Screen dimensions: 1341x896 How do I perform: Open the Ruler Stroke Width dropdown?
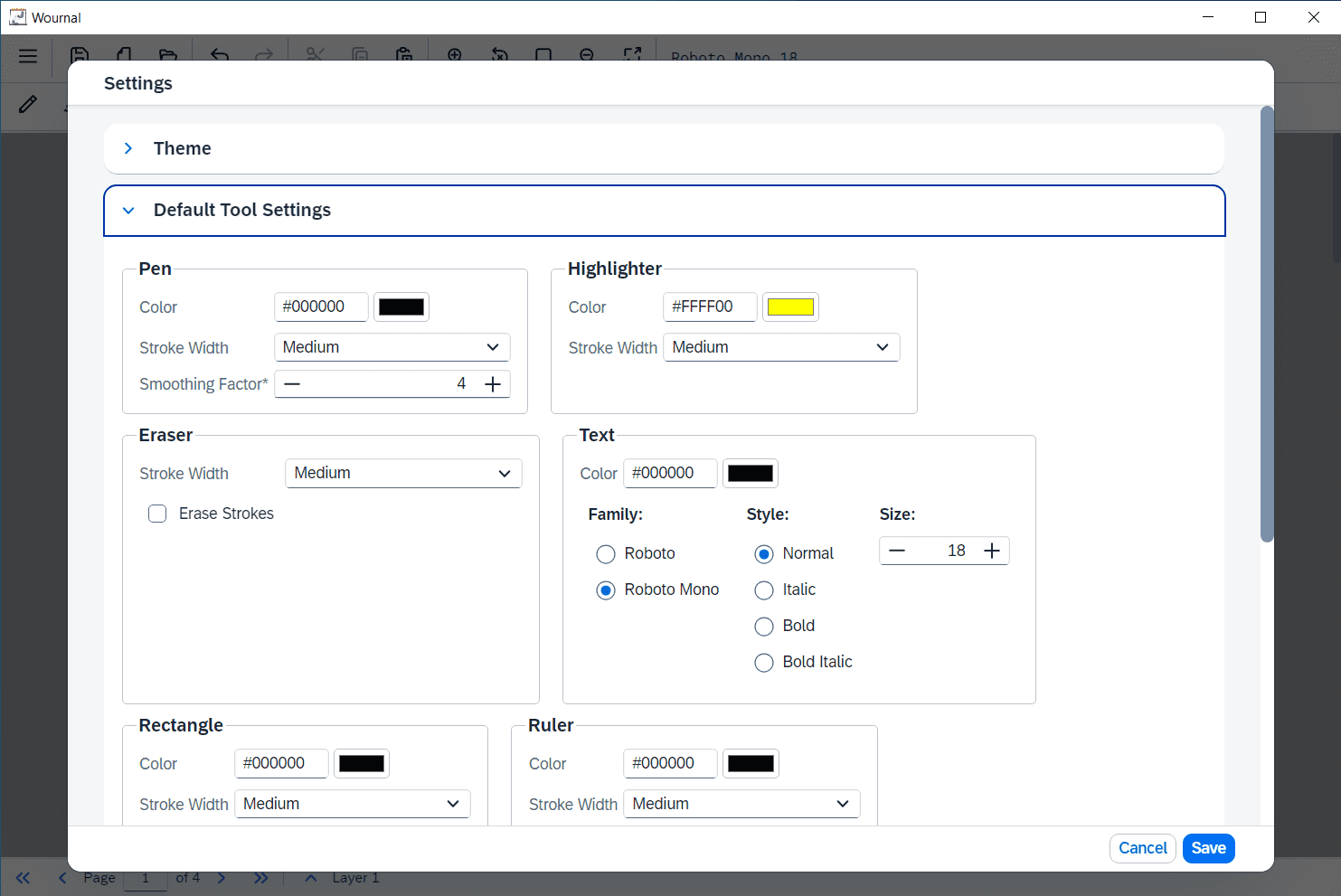(741, 804)
